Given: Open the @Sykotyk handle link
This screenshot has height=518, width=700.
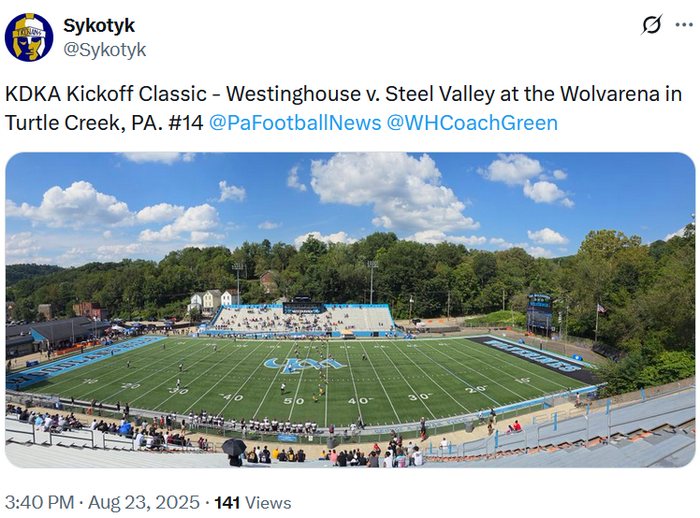Looking at the screenshot, I should click(104, 50).
